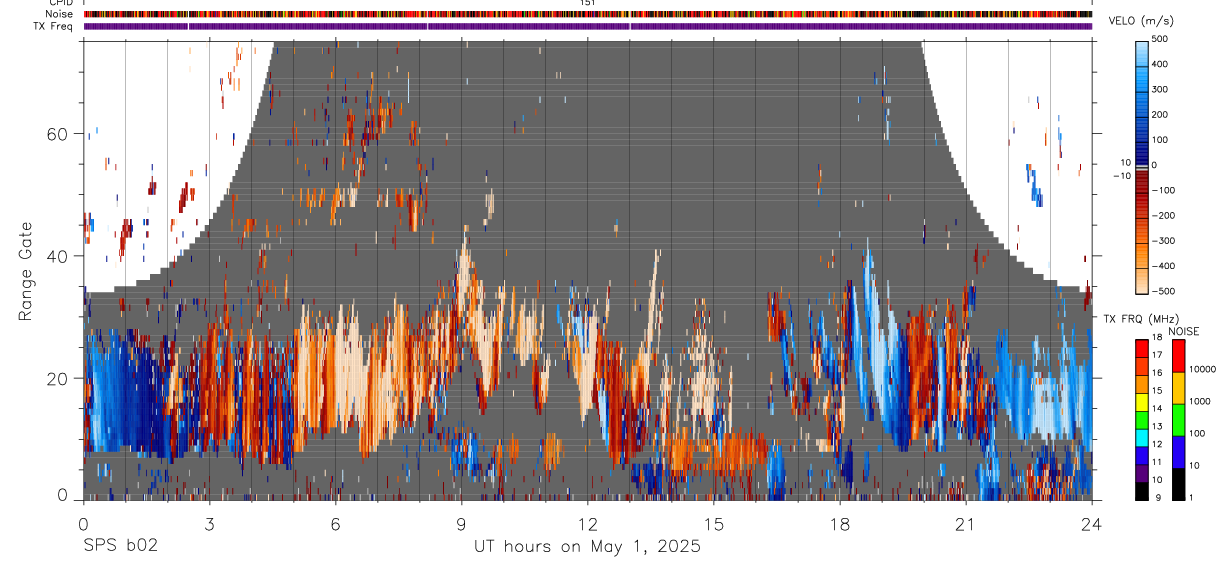Screen dimensions: 1228x567
Task: Click "12" in the TX FRQ legend
Action: (x=1158, y=444)
